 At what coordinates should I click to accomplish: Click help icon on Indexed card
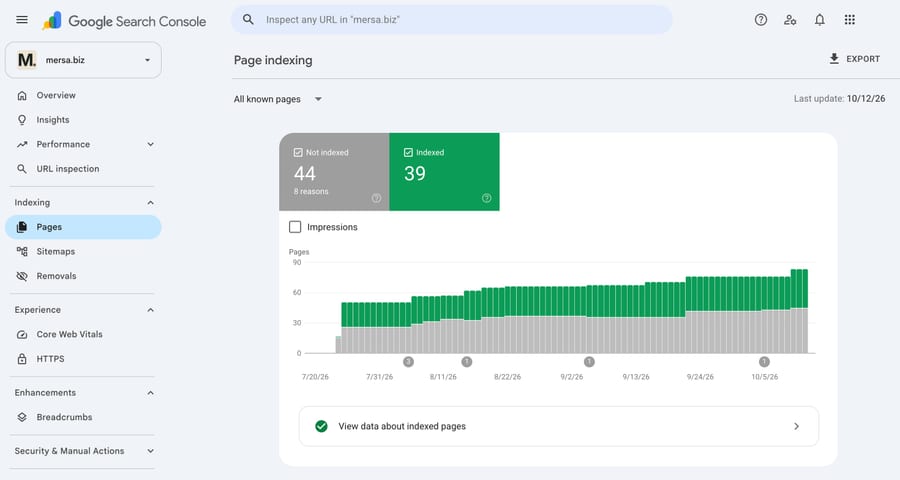[x=486, y=198]
